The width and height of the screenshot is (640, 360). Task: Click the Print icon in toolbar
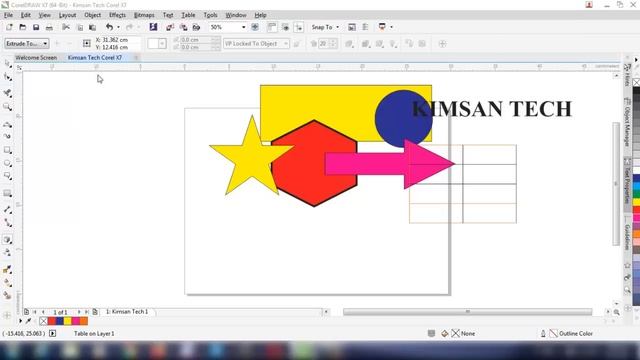point(49,27)
